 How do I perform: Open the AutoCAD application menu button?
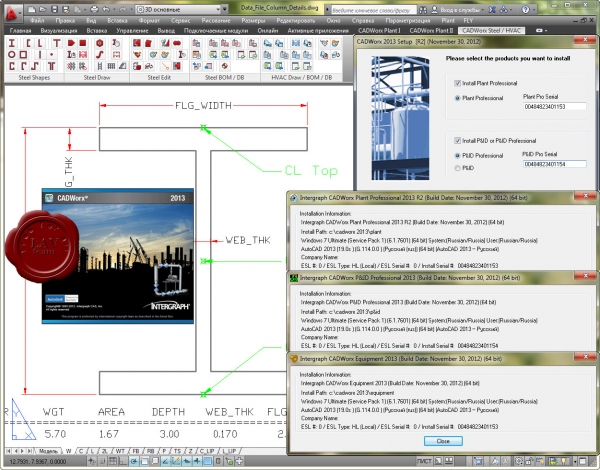click(13, 13)
